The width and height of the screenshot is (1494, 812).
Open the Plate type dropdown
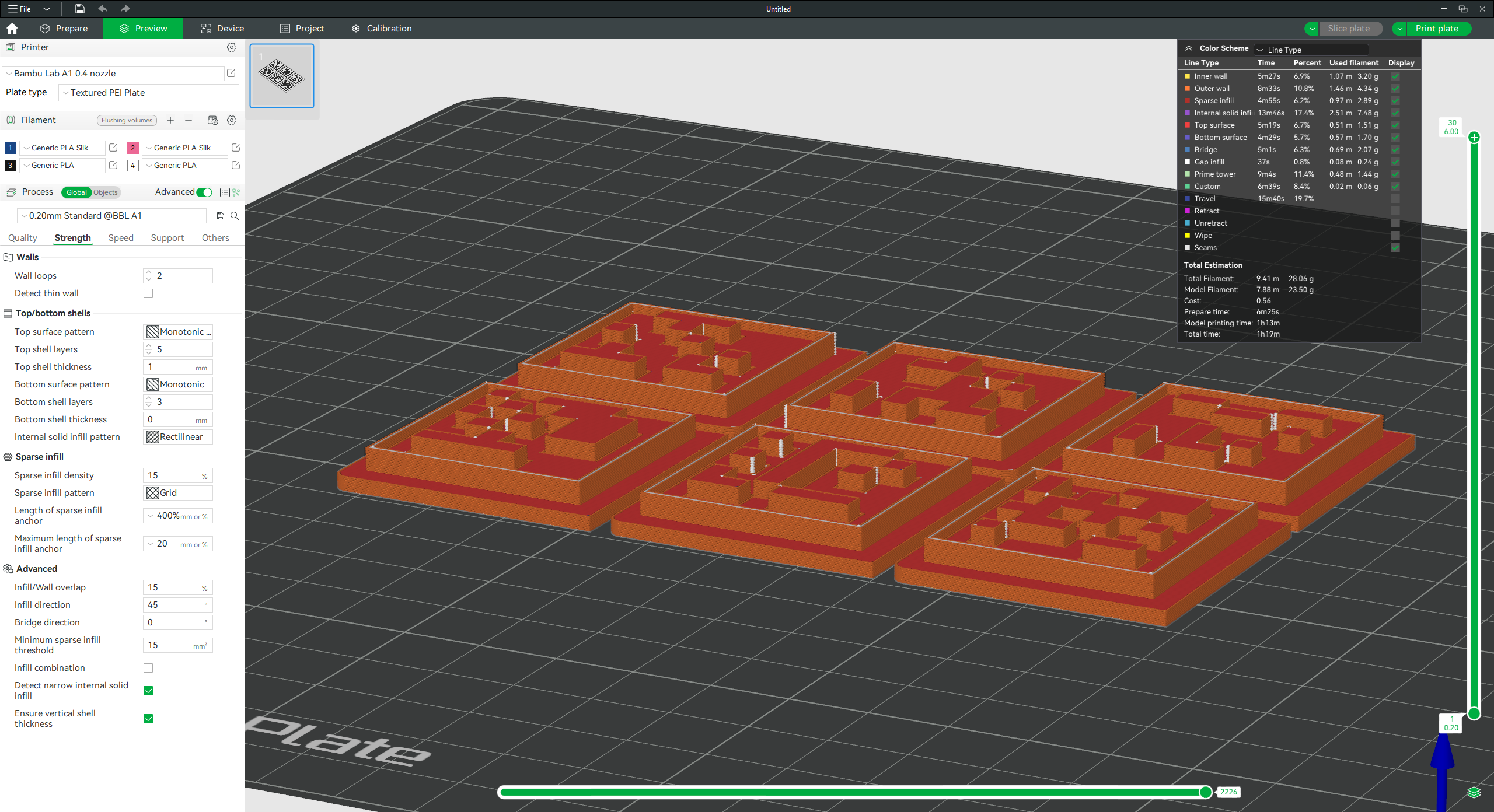(149, 93)
